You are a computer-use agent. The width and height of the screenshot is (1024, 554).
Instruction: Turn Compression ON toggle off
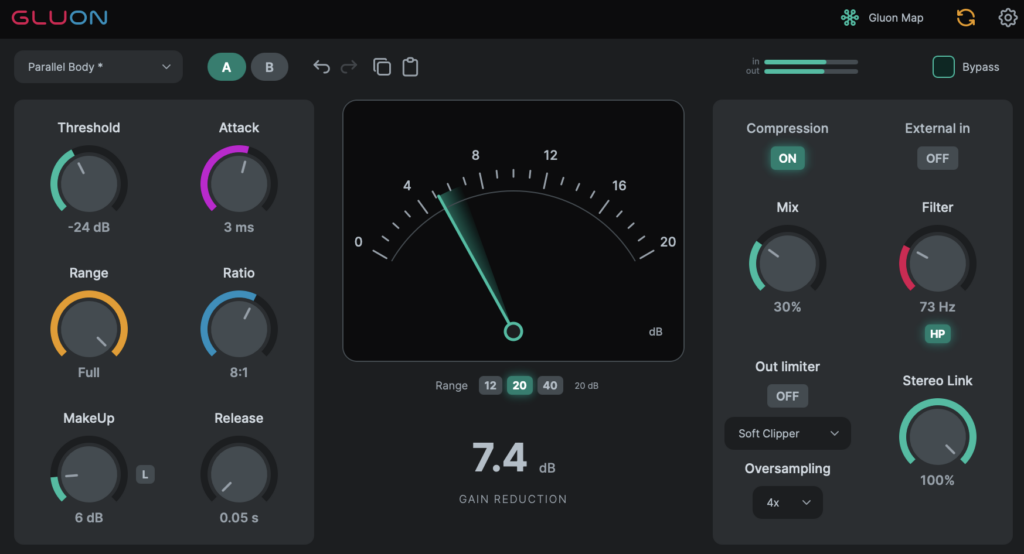787,158
